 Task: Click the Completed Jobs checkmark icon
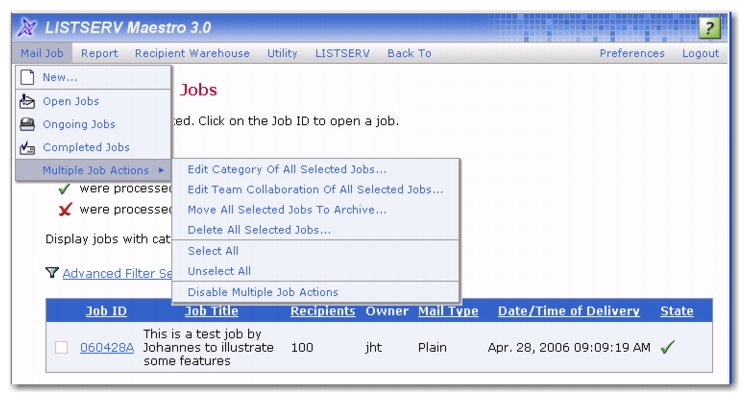pos(27,148)
